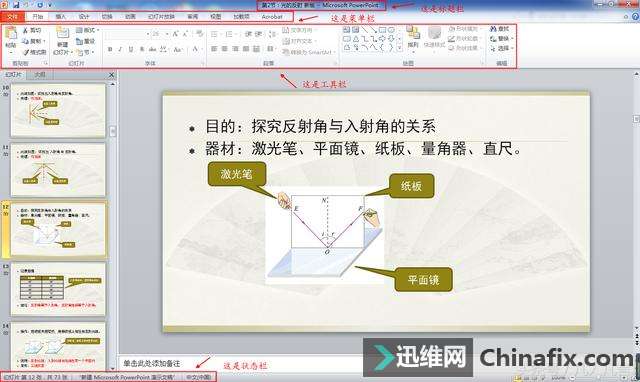The width and height of the screenshot is (640, 382).
Task: Select the Cut scissors icon
Action: [25, 31]
